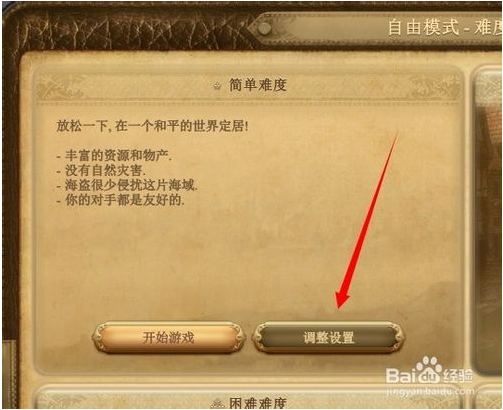
Task: Click the 开始游戏 button
Action: click(169, 337)
